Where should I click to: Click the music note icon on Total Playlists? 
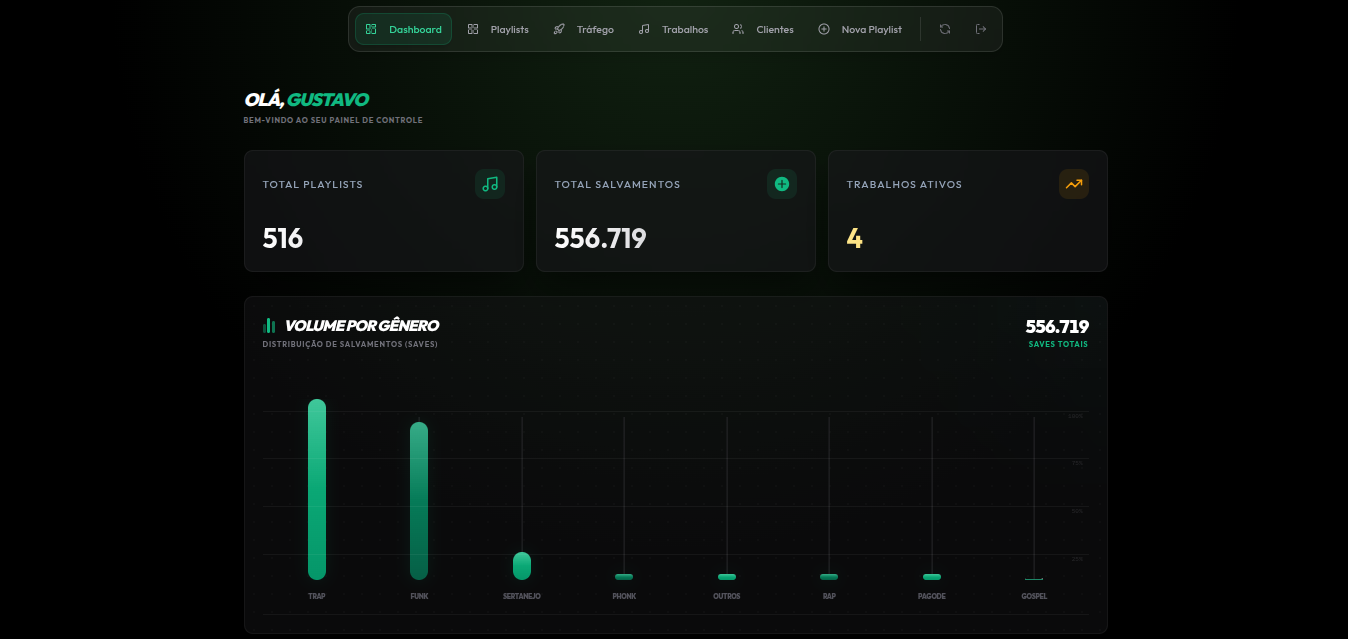point(490,184)
